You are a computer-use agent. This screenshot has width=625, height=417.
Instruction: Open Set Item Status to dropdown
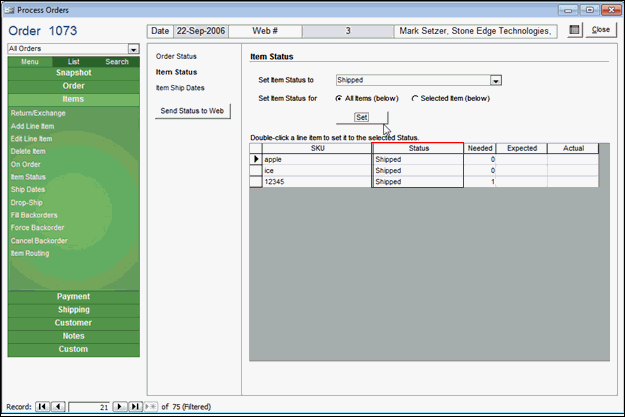496,80
